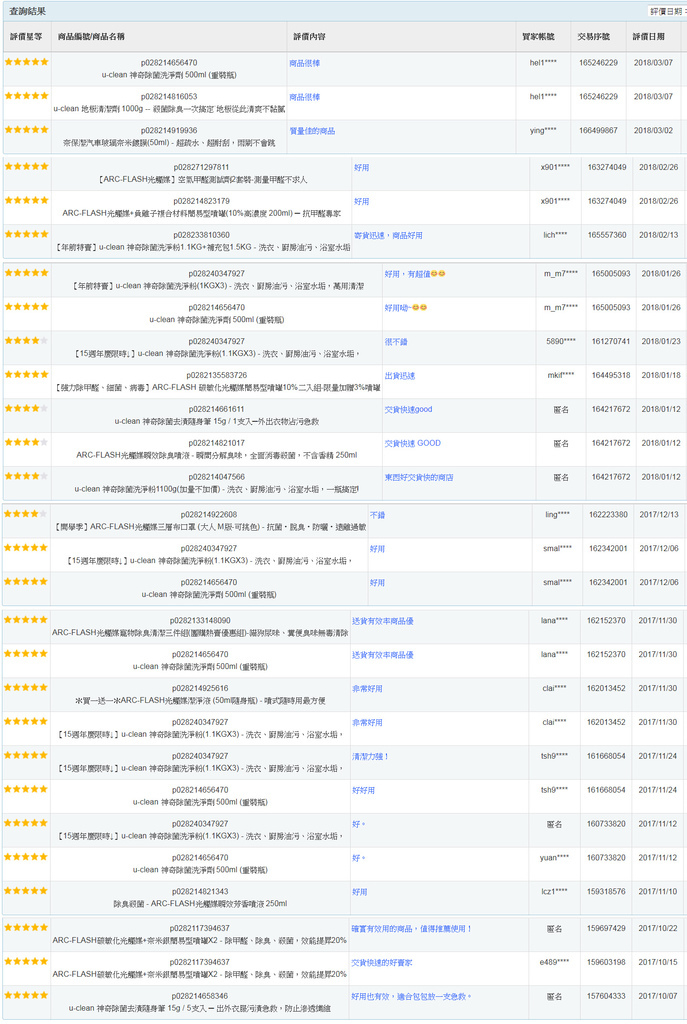Click buyer account ling****
The height and width of the screenshot is (1024, 687).
(x=557, y=515)
